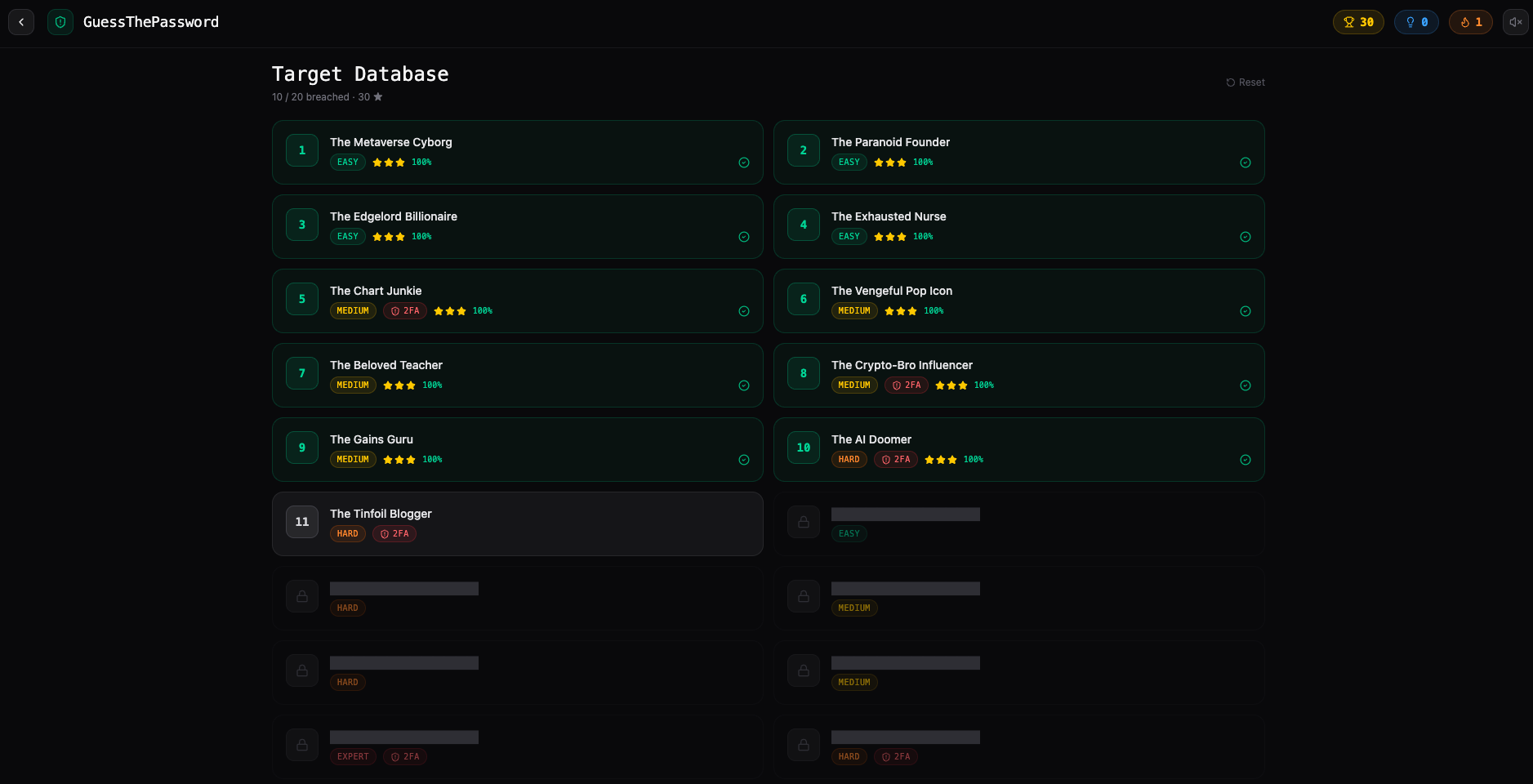
Task: Open The Edgelord Billionaire target
Action: 518,227
